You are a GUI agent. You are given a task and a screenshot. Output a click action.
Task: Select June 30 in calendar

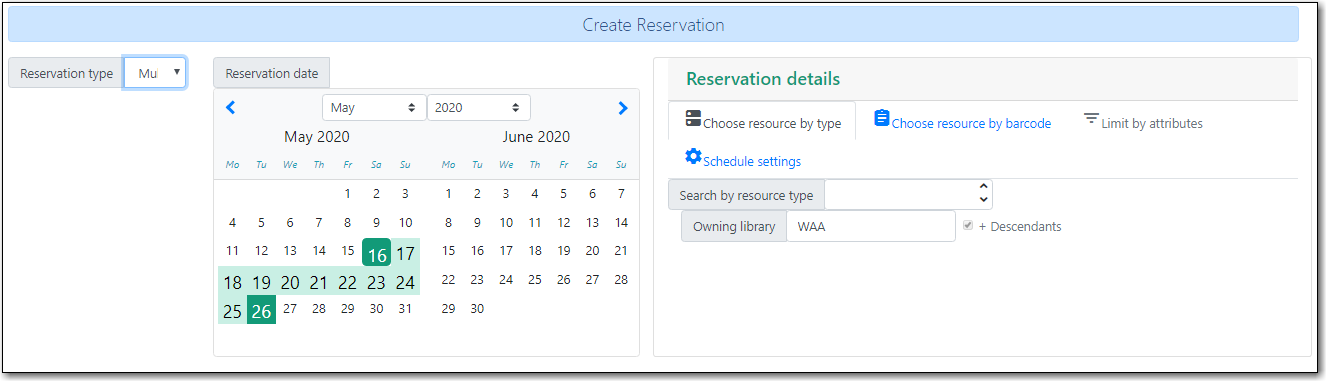coord(477,309)
